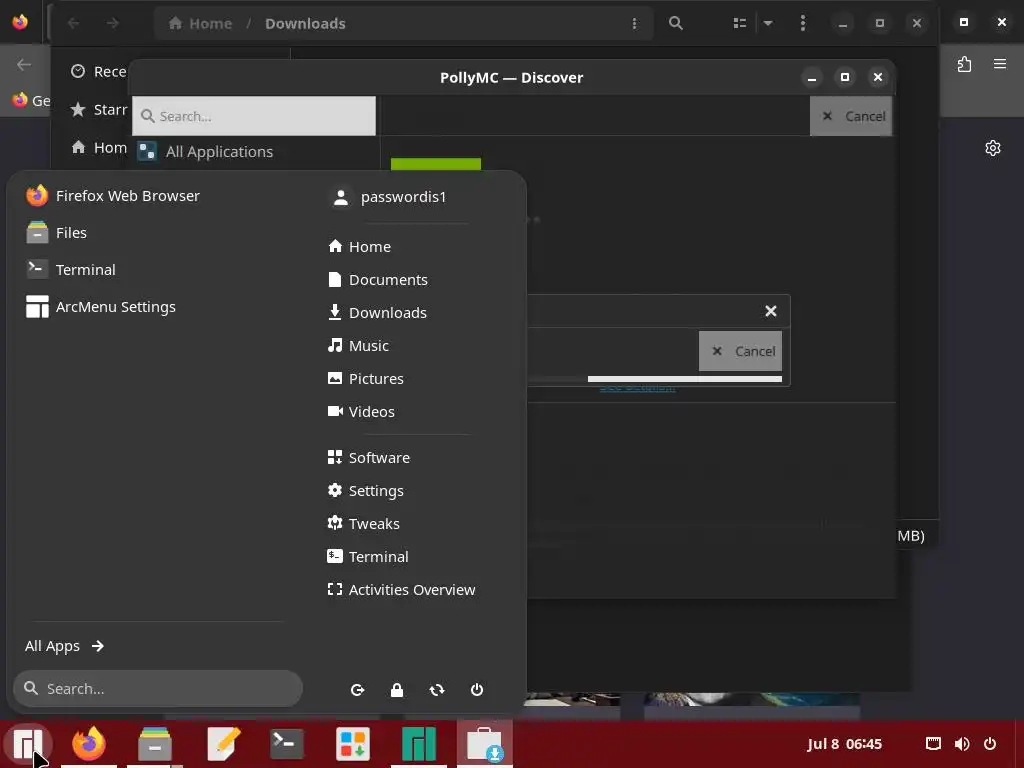Go back in Files window
The height and width of the screenshot is (768, 1024).
[x=73, y=24]
